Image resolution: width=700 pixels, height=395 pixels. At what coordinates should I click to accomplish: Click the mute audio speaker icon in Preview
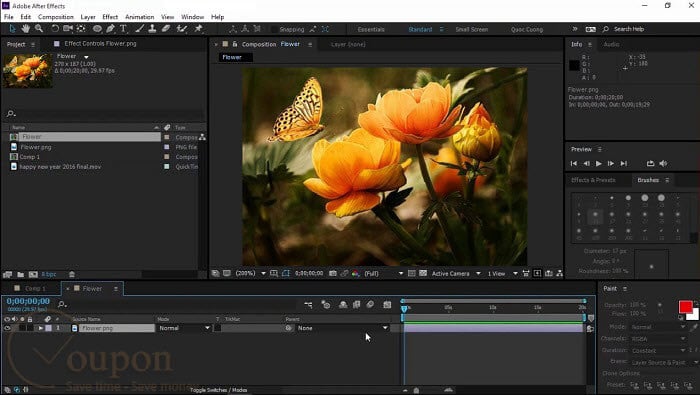point(663,163)
